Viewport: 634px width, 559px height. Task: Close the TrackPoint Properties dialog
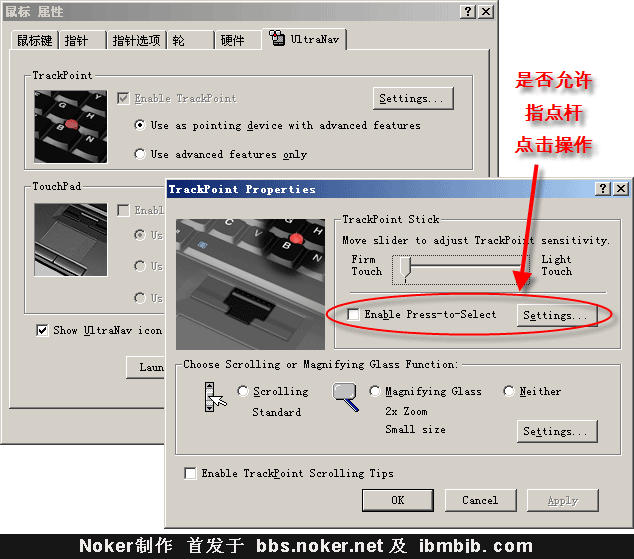[620, 189]
